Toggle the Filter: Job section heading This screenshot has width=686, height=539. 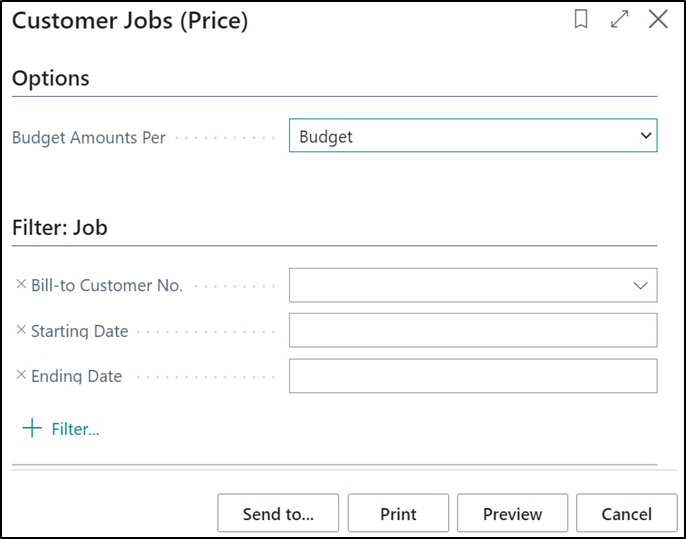pos(60,227)
